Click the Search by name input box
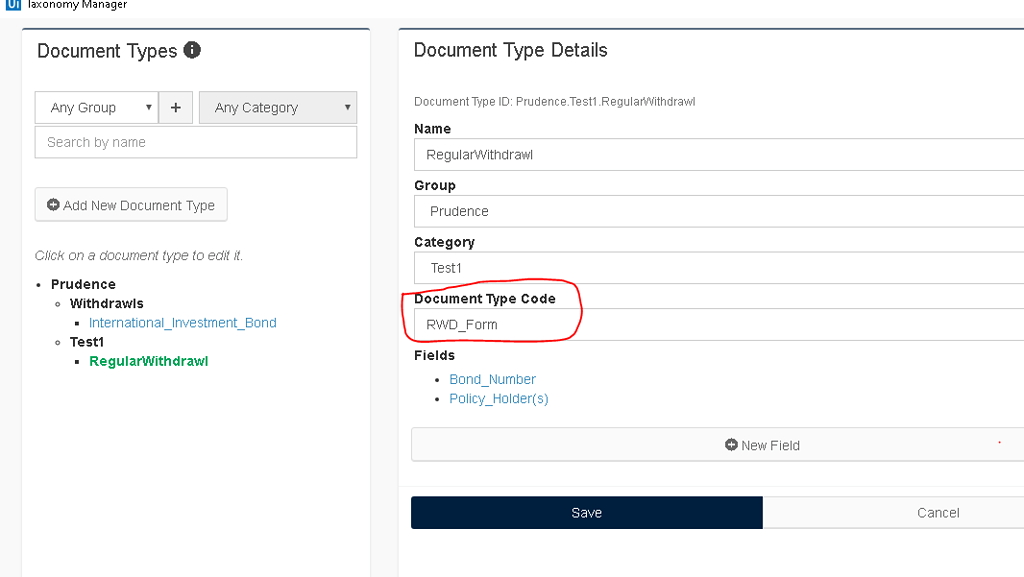Image resolution: width=1024 pixels, height=577 pixels. (x=195, y=141)
